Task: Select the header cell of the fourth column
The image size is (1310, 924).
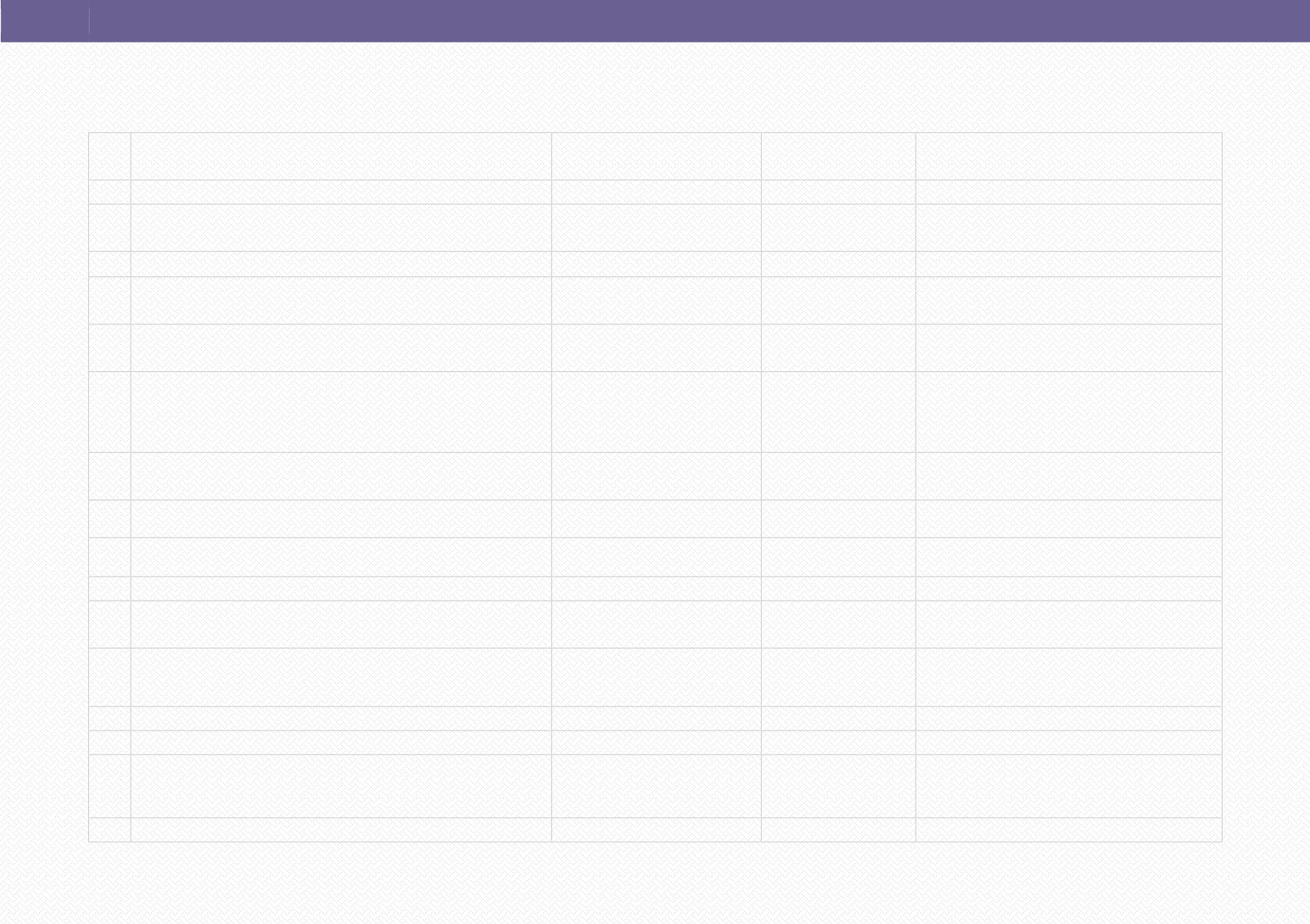Action: coord(839,156)
